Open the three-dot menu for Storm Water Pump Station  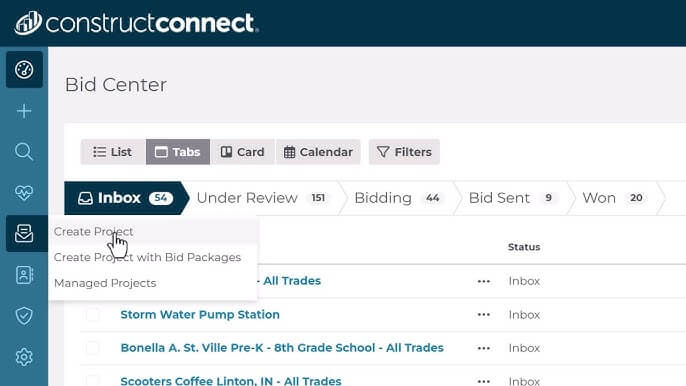[484, 315]
